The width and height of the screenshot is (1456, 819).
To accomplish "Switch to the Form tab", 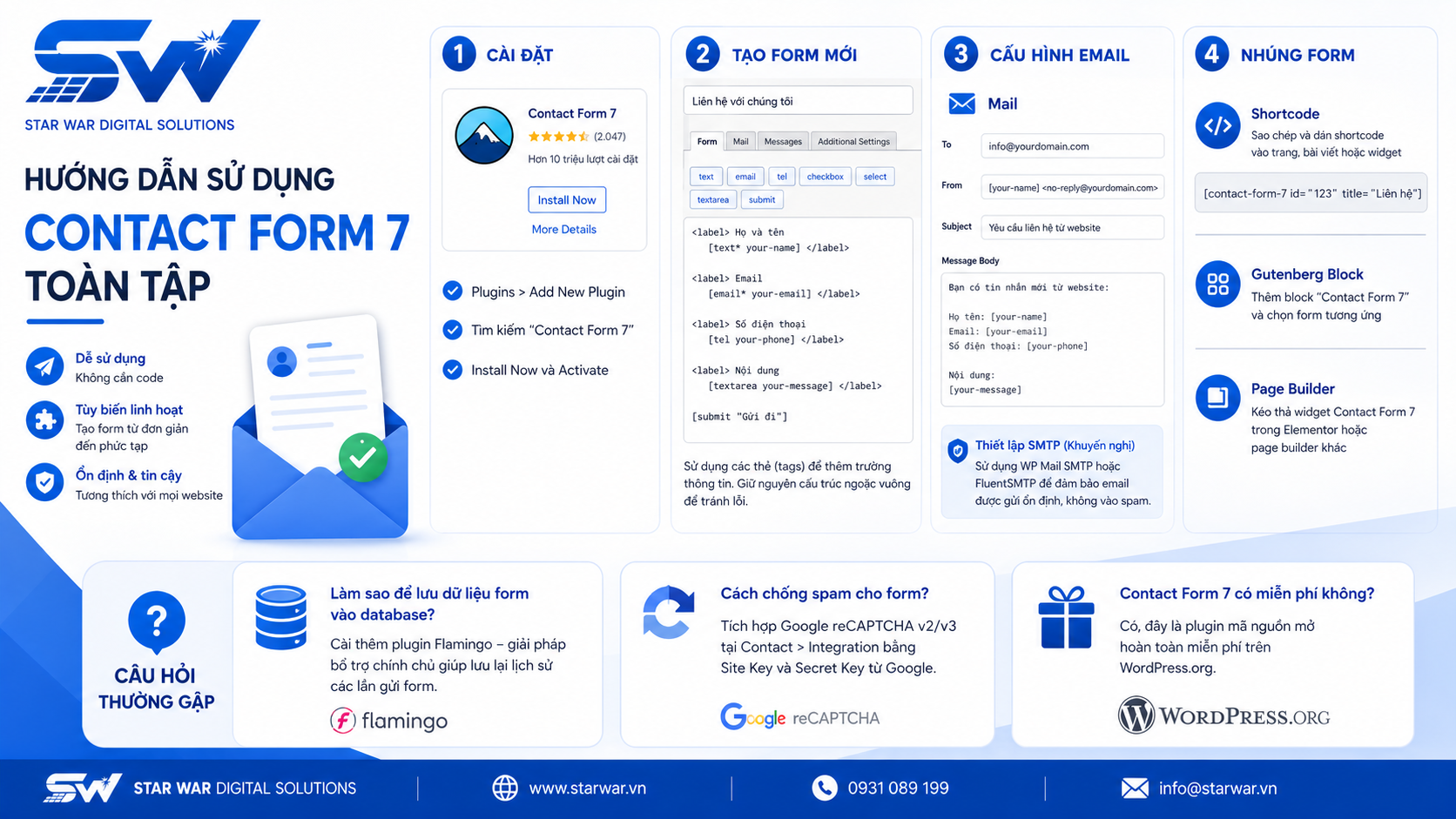I will tap(707, 141).
